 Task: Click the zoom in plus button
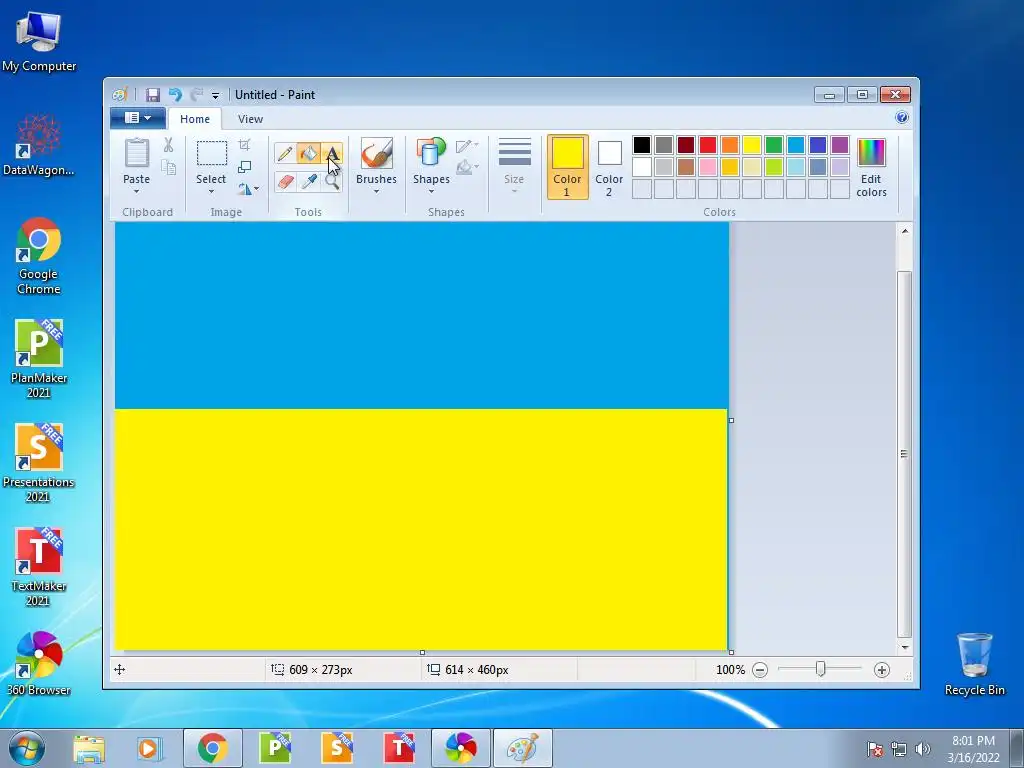point(882,669)
